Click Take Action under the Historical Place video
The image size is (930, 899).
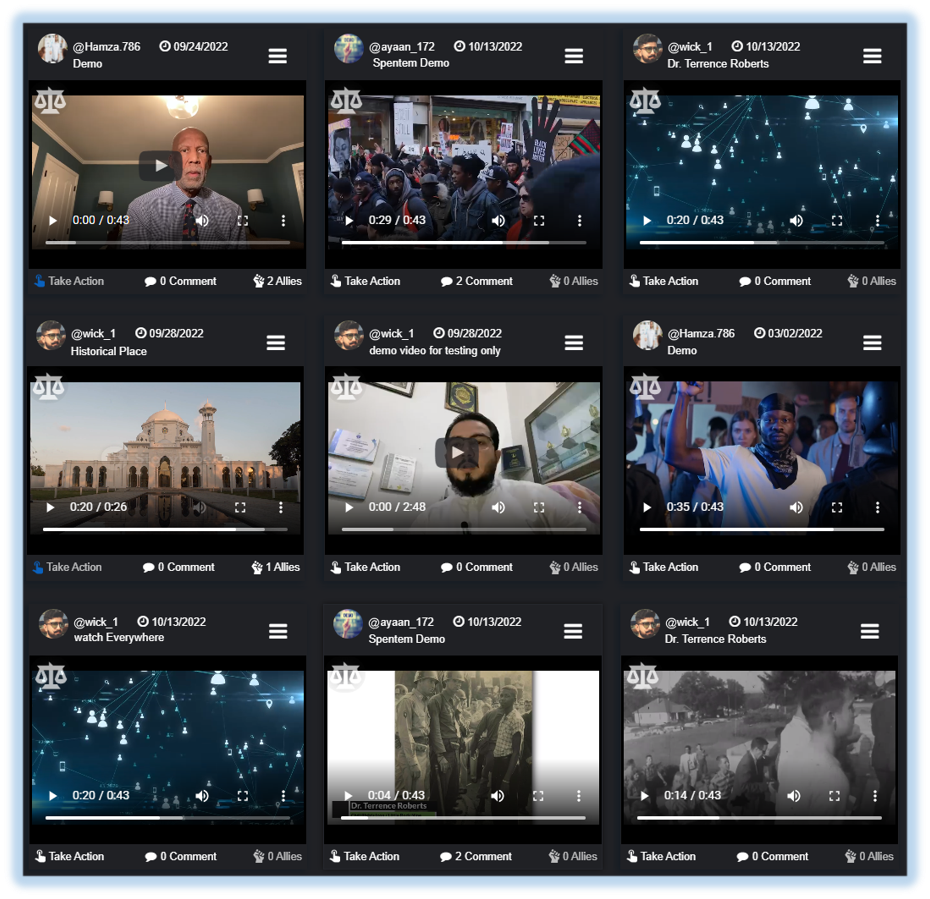66,567
